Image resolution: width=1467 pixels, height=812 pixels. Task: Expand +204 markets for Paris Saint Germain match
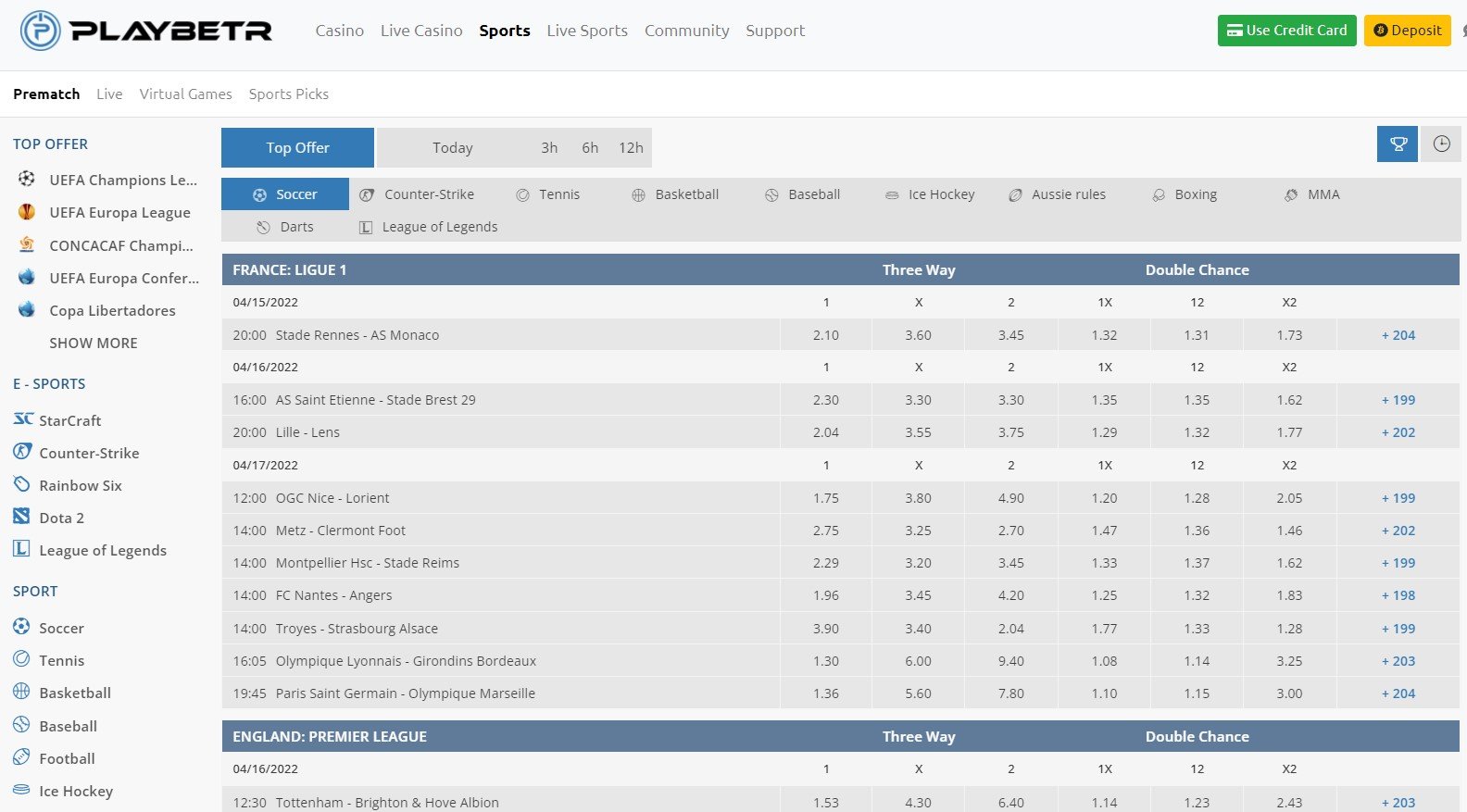coord(1398,693)
